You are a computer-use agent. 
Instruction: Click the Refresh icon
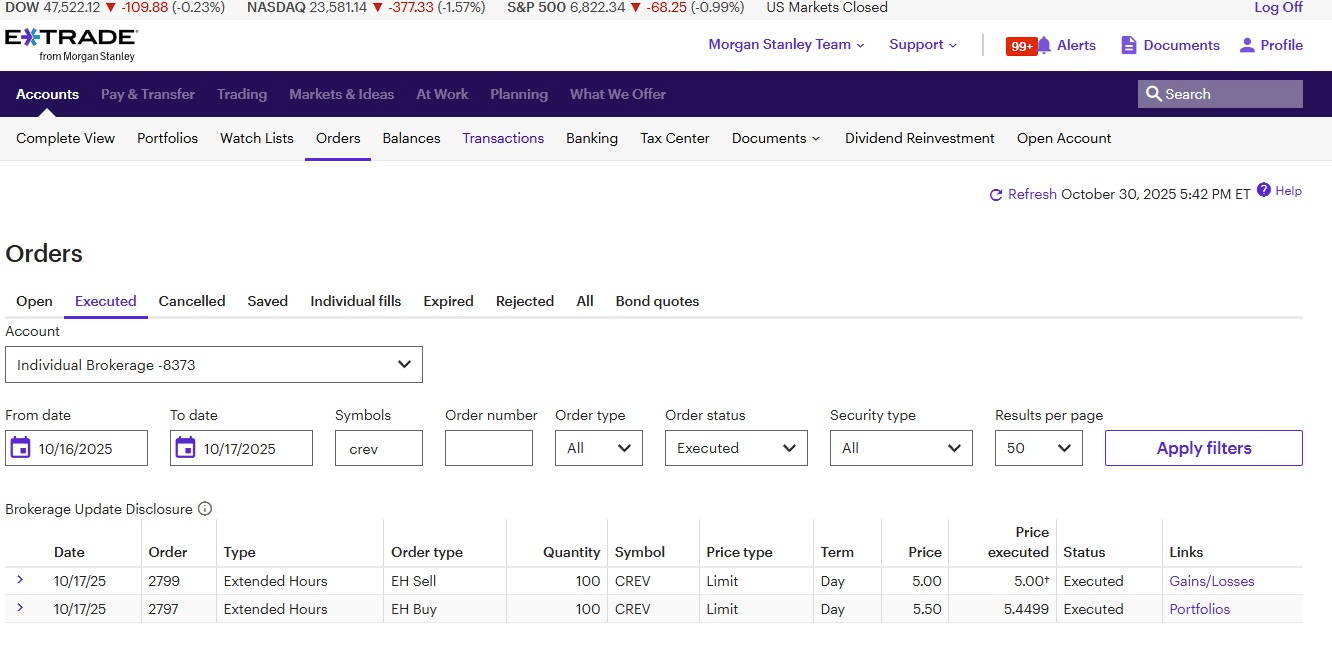pyautogui.click(x=995, y=195)
